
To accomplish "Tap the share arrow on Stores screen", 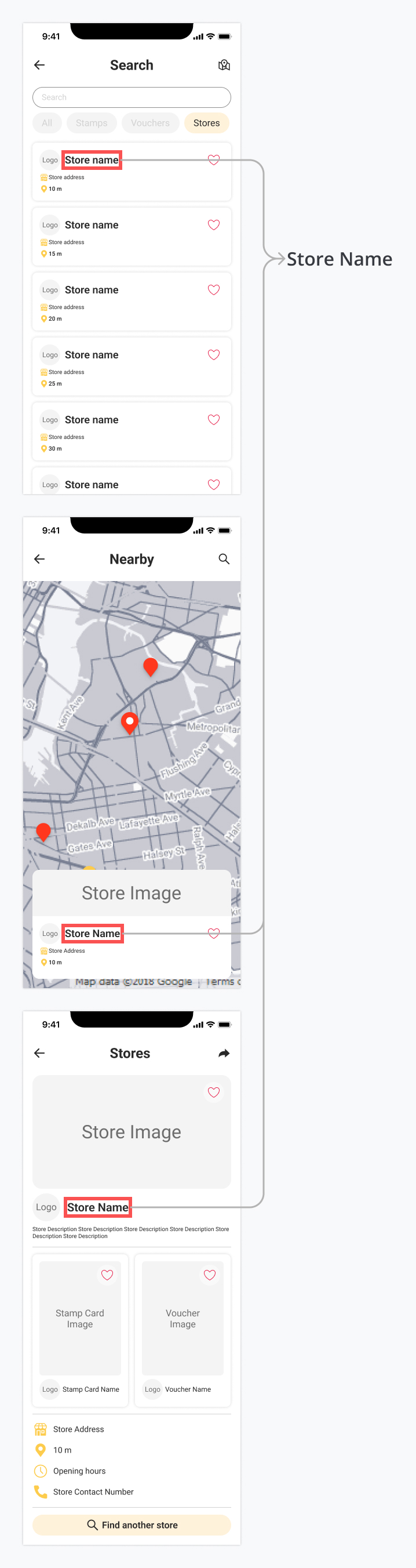I will point(224,1053).
